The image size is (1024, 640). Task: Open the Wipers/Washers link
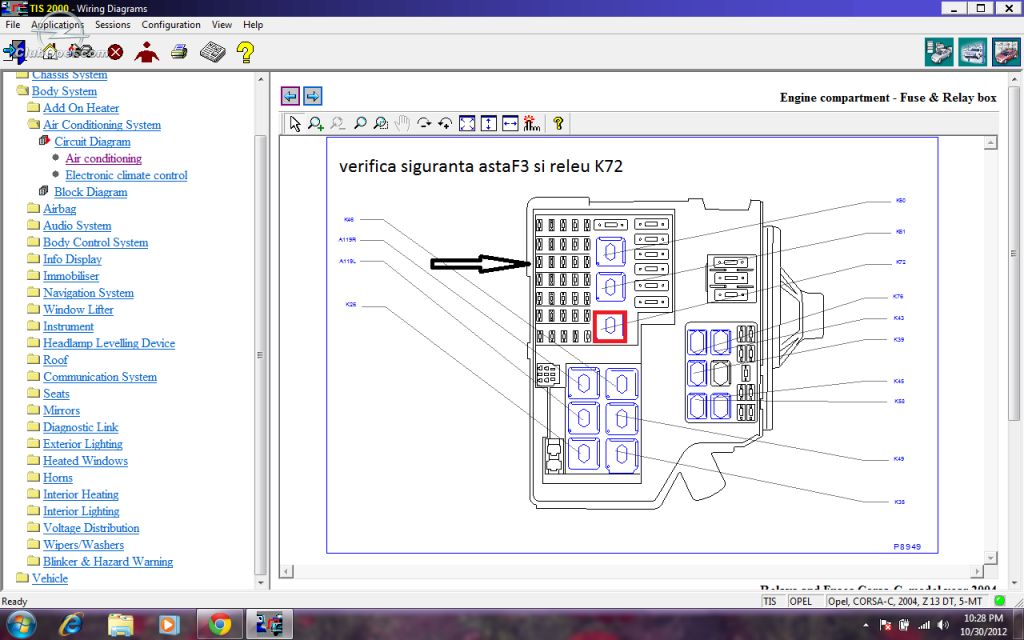pos(83,545)
